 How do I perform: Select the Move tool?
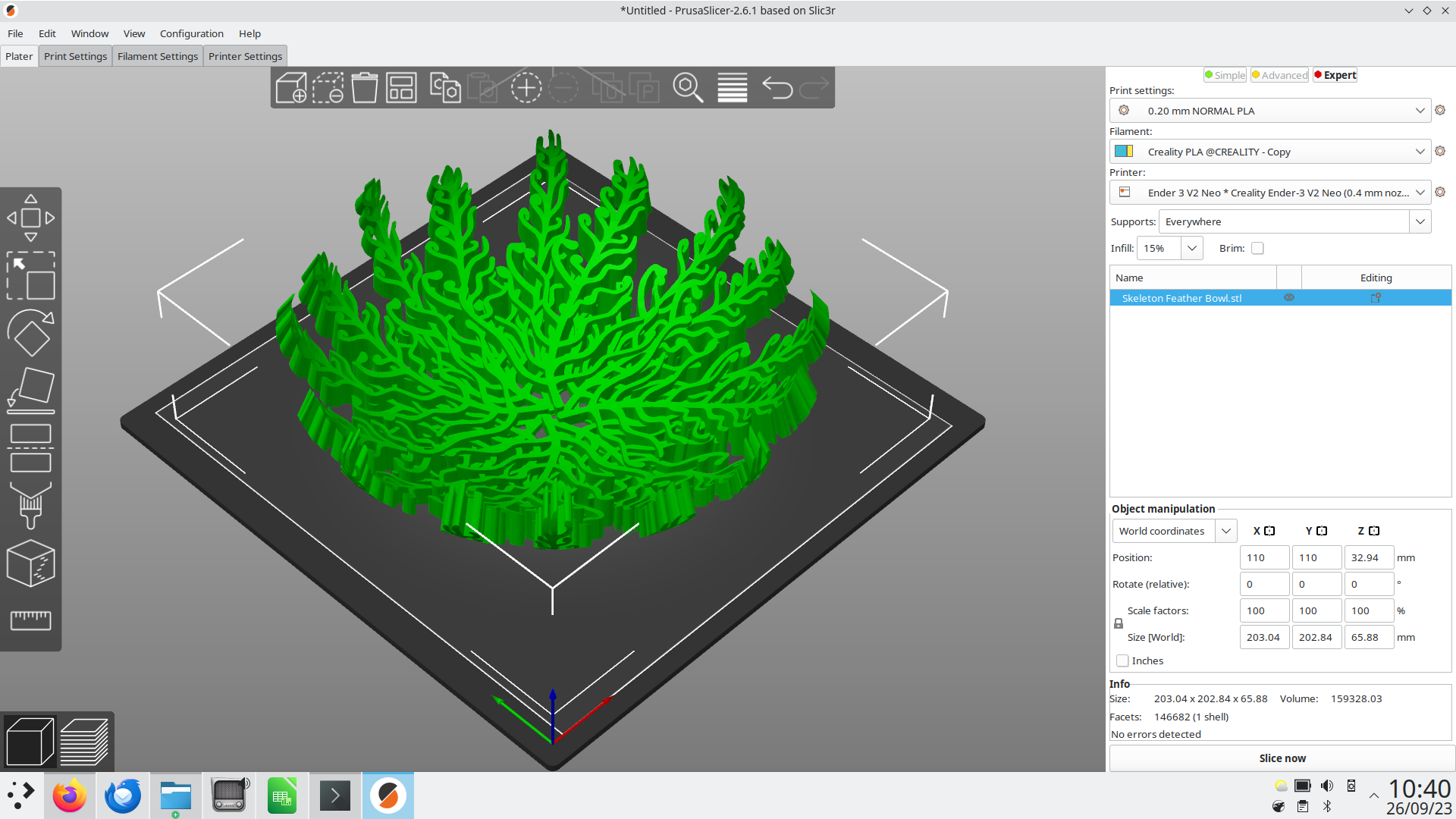[x=30, y=218]
